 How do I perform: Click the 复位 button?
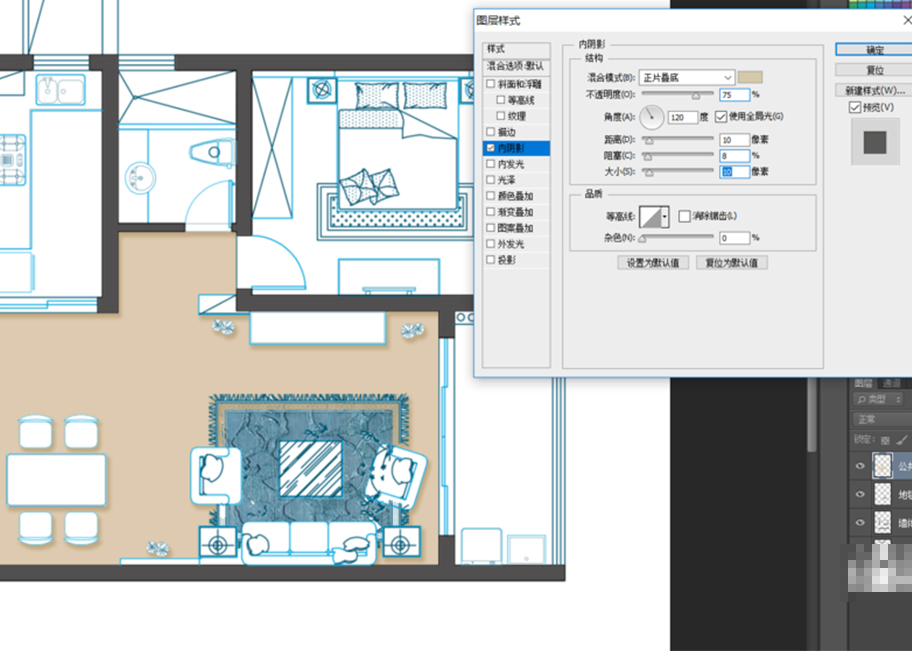(874, 70)
